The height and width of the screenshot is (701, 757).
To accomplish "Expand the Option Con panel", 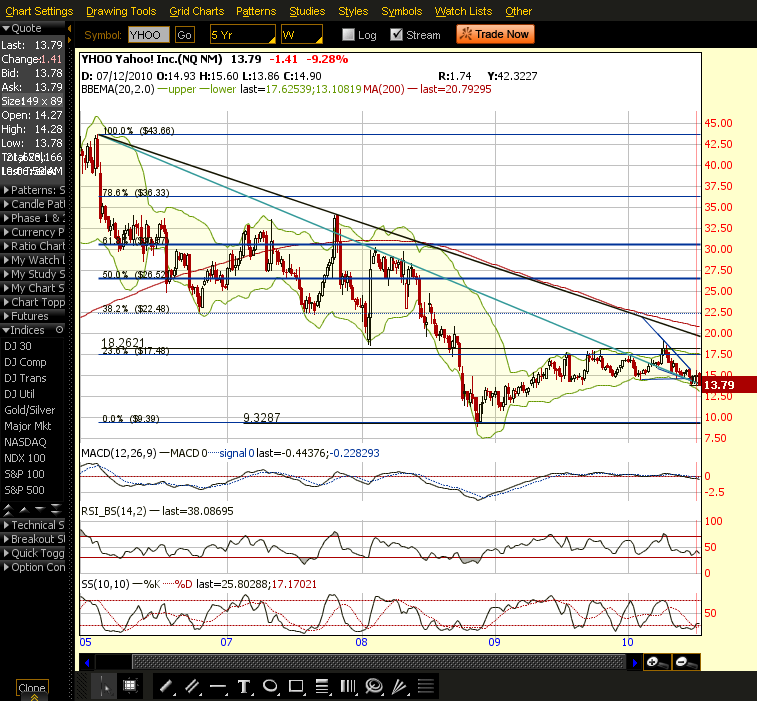I will pos(32,567).
